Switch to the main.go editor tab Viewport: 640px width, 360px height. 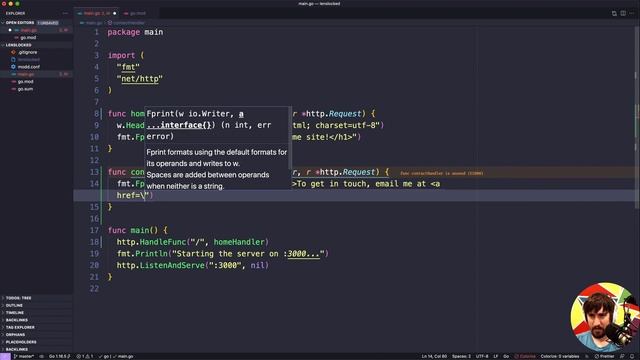click(x=97, y=13)
